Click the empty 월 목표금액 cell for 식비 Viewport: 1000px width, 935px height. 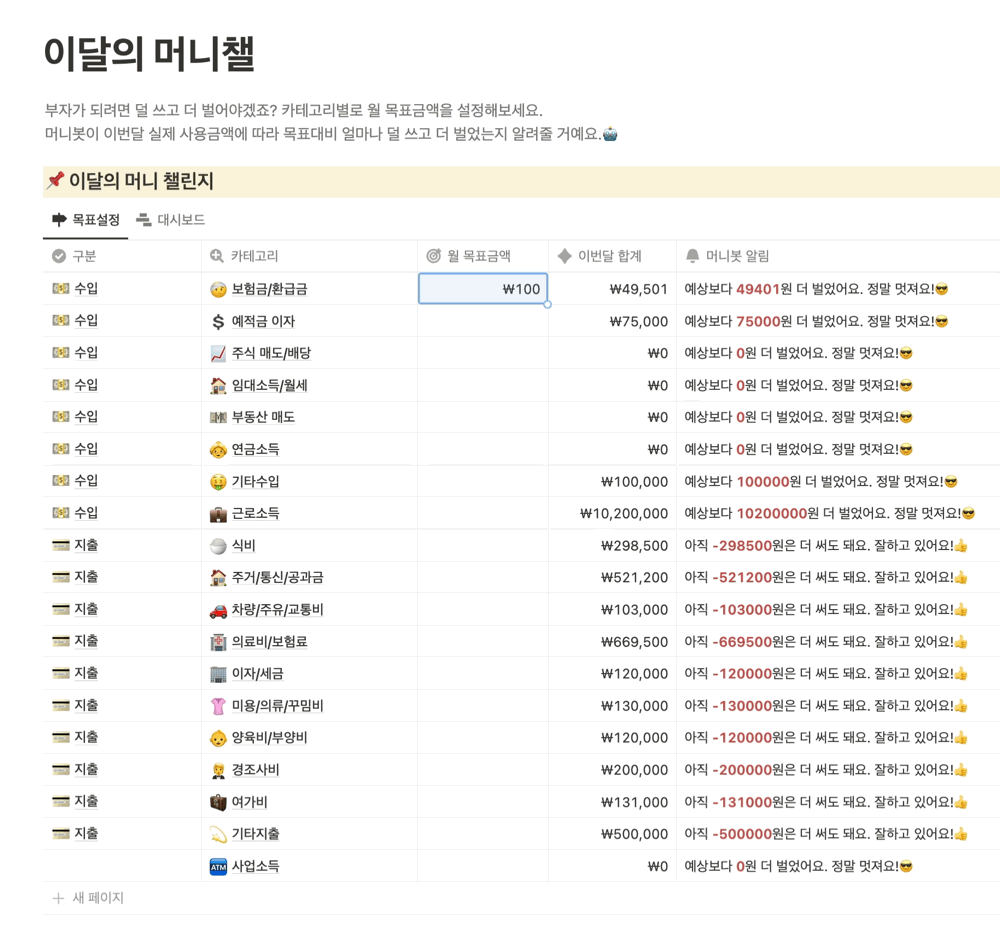(483, 546)
